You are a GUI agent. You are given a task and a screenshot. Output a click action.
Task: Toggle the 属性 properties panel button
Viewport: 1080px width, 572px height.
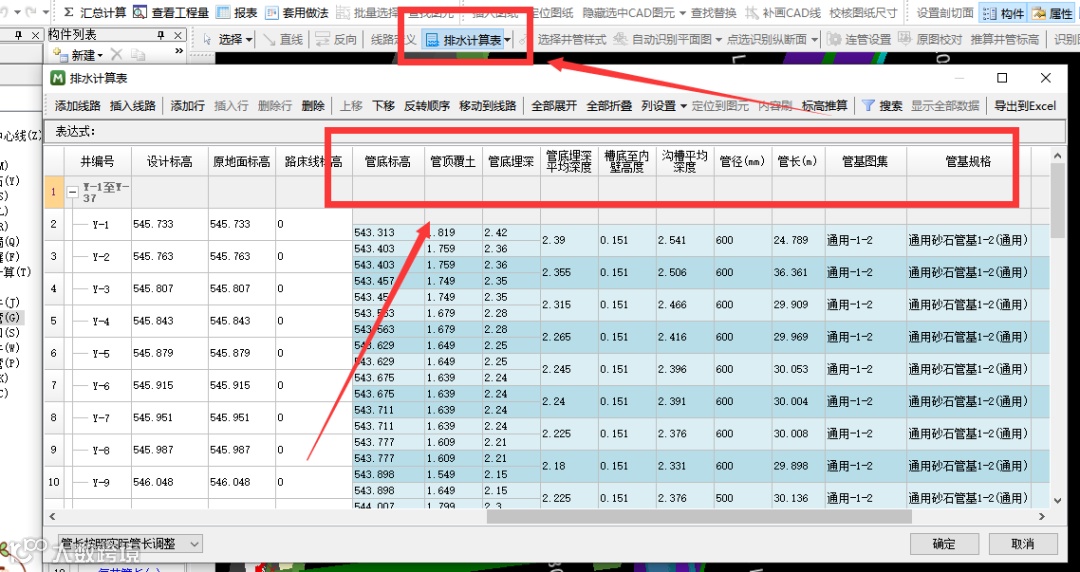1053,13
